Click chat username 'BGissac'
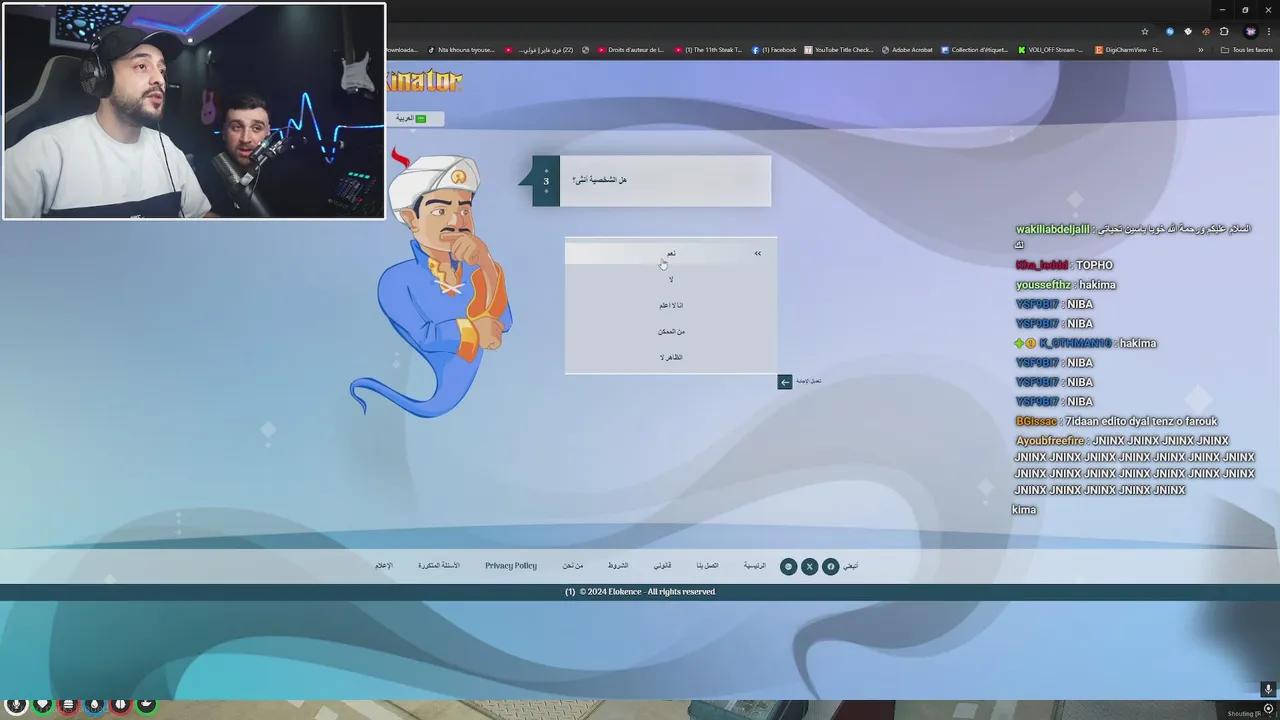Viewport: 1280px width, 720px height. (x=1037, y=421)
